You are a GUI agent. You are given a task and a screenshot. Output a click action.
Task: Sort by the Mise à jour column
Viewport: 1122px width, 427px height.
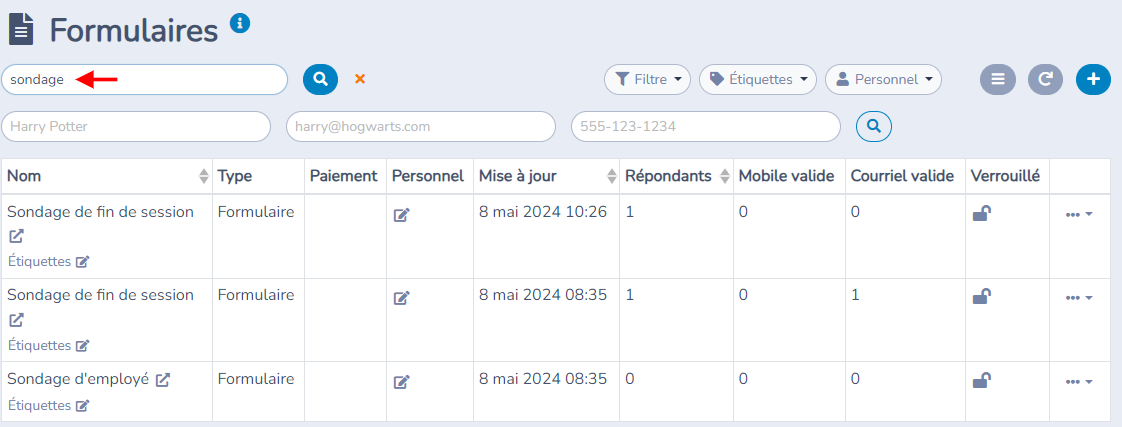coord(546,176)
